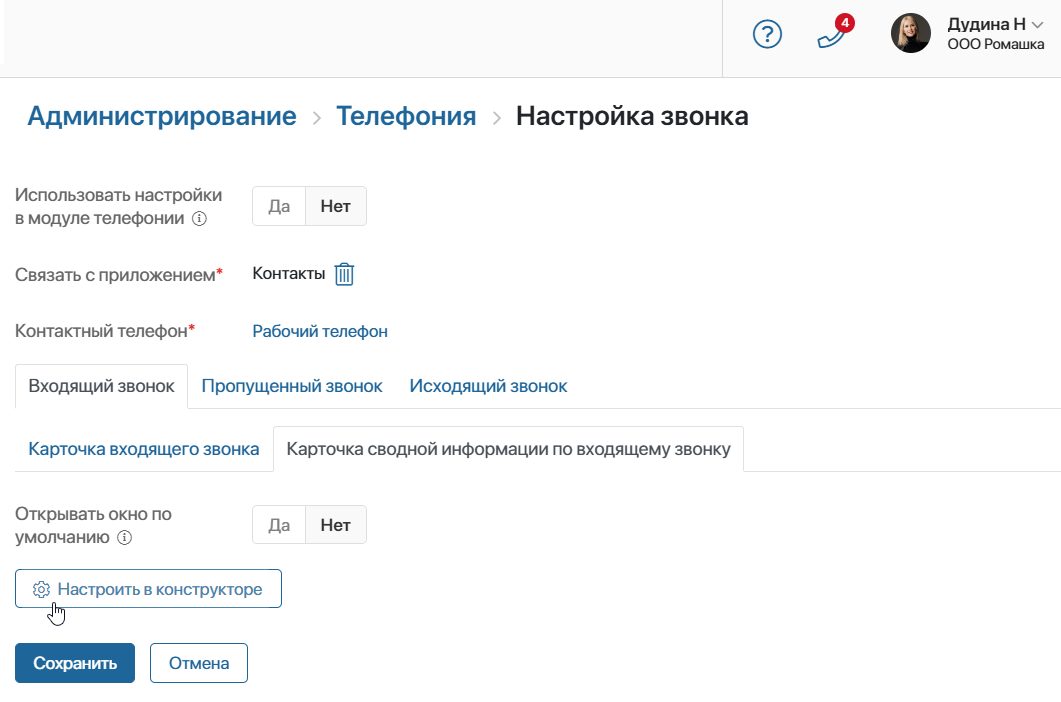Delete the linked Контакты app via trash icon
This screenshot has height=702, width=1061.
[x=344, y=274]
